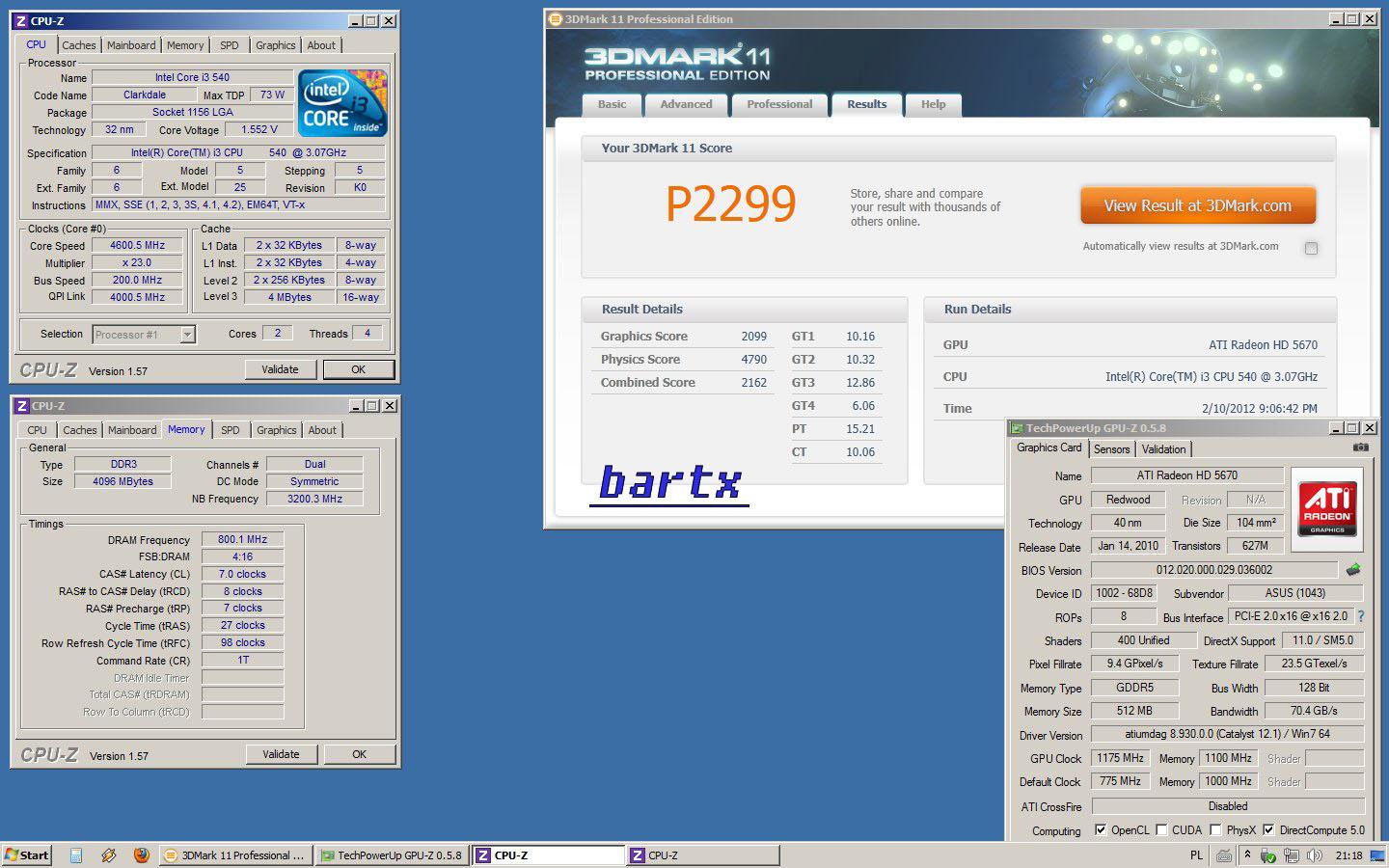This screenshot has height=868, width=1389.
Task: Click the ATI Radeon logo in GPU-Z
Action: (x=1327, y=510)
